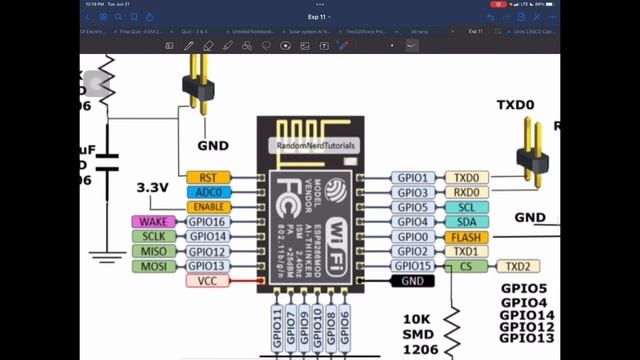This screenshot has height=360, width=640.
Task: Close the Untitled Notebook tab
Action: click(x=227, y=31)
